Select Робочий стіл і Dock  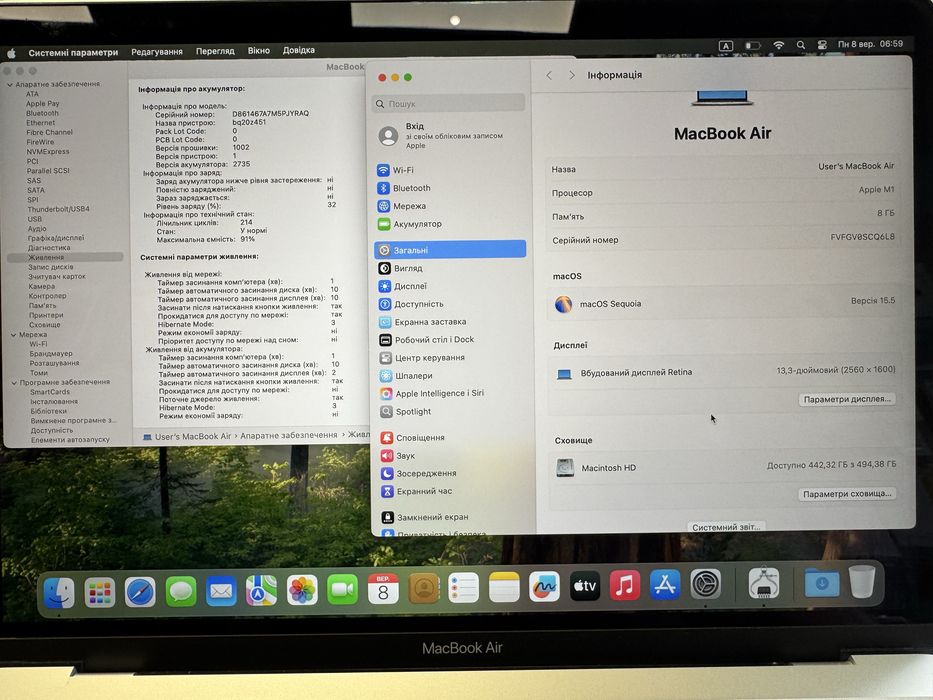(x=450, y=340)
